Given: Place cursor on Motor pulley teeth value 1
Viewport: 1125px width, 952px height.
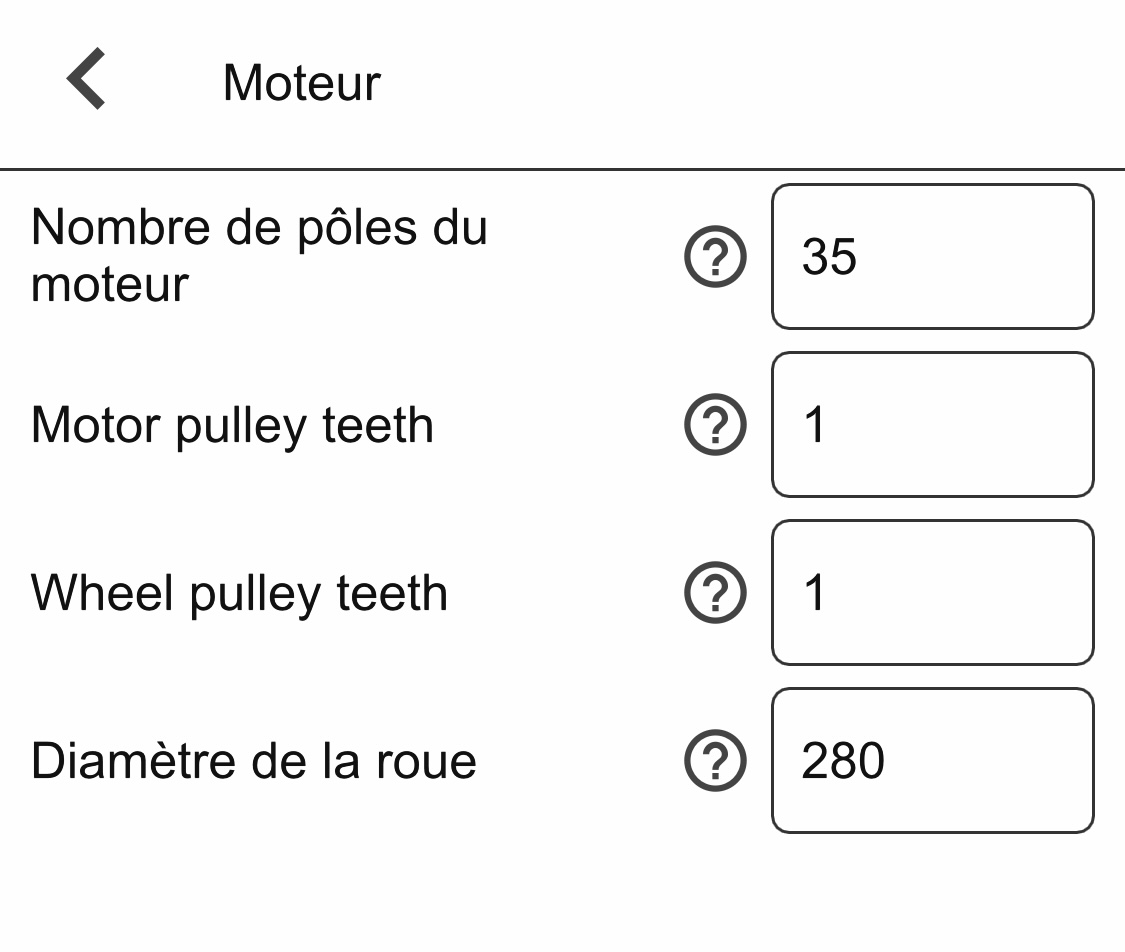Looking at the screenshot, I should 814,424.
